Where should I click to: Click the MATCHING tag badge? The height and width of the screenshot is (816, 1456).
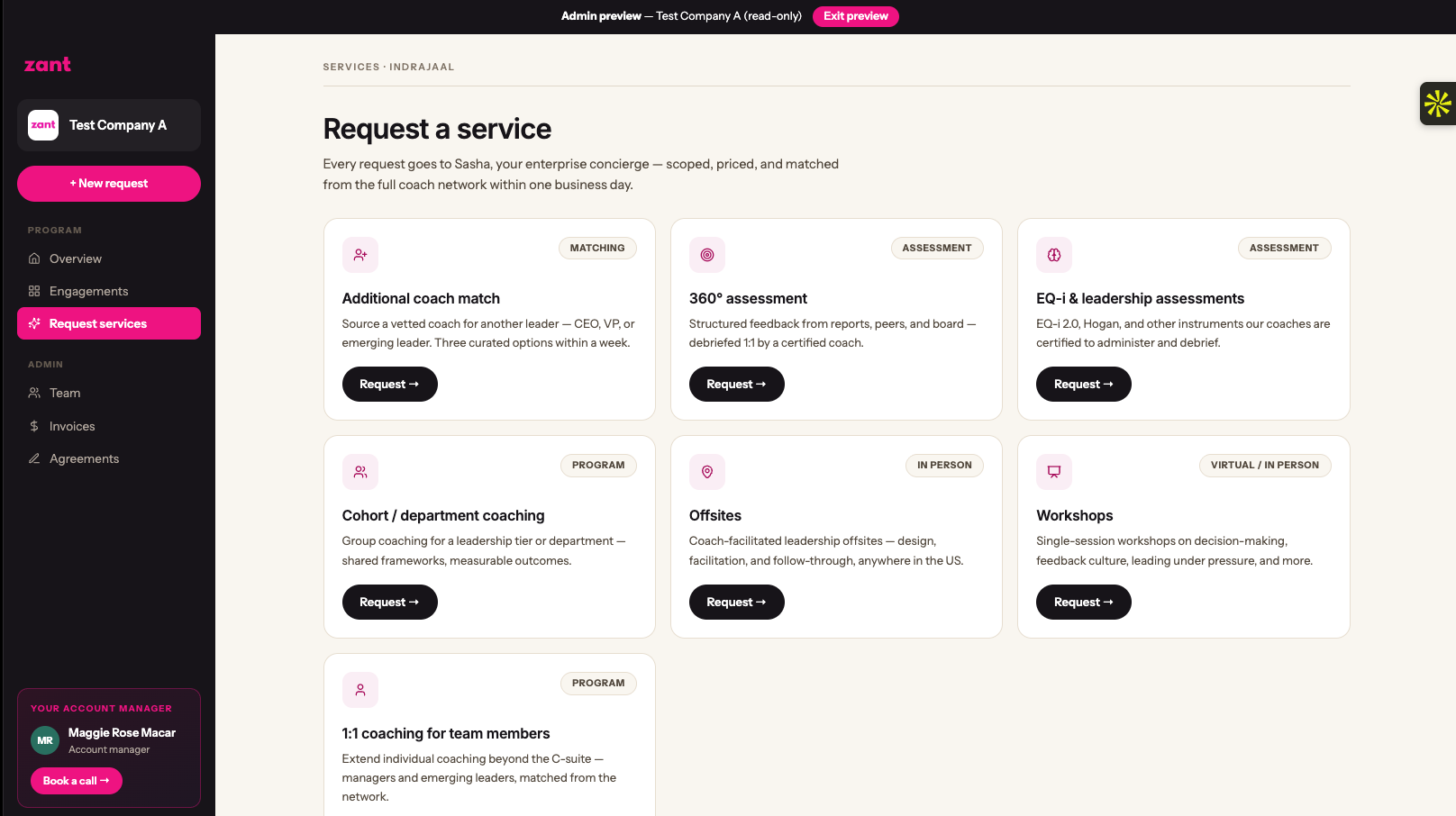pos(597,249)
